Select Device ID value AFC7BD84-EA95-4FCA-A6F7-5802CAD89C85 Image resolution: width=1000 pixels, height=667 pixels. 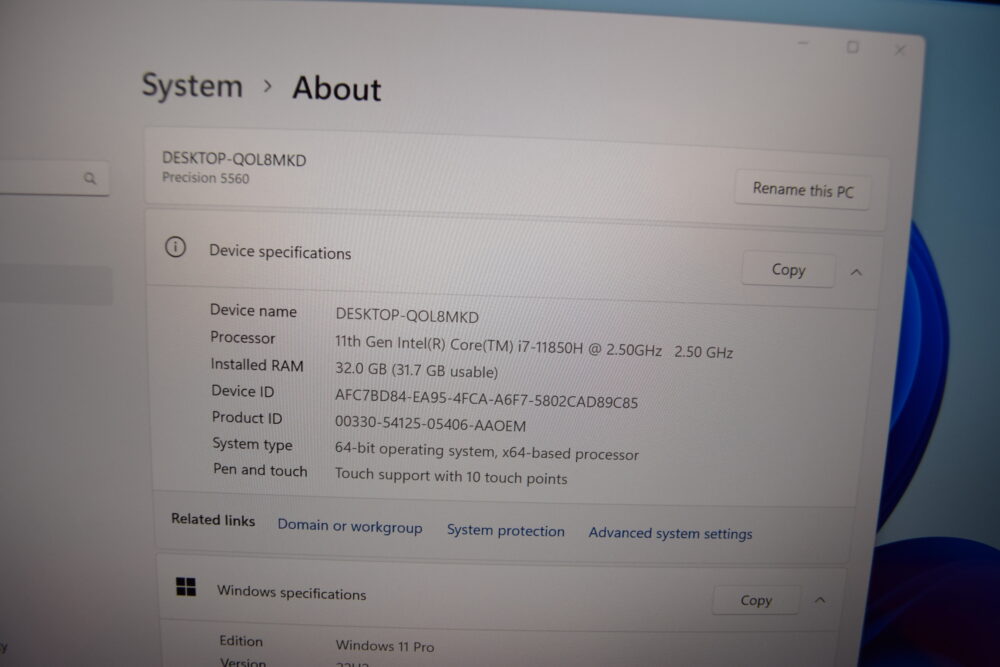[x=486, y=399]
